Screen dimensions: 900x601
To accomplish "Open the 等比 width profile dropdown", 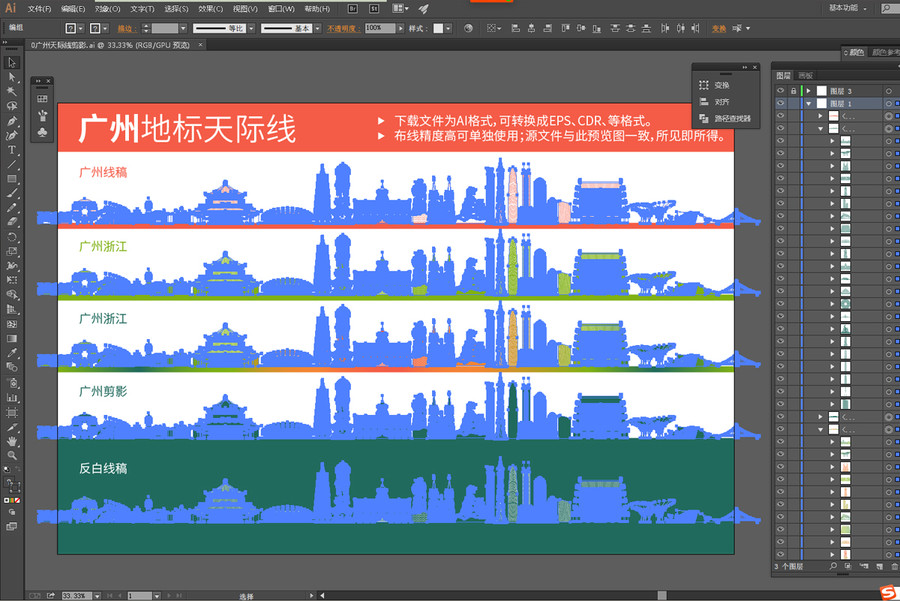I will point(251,28).
